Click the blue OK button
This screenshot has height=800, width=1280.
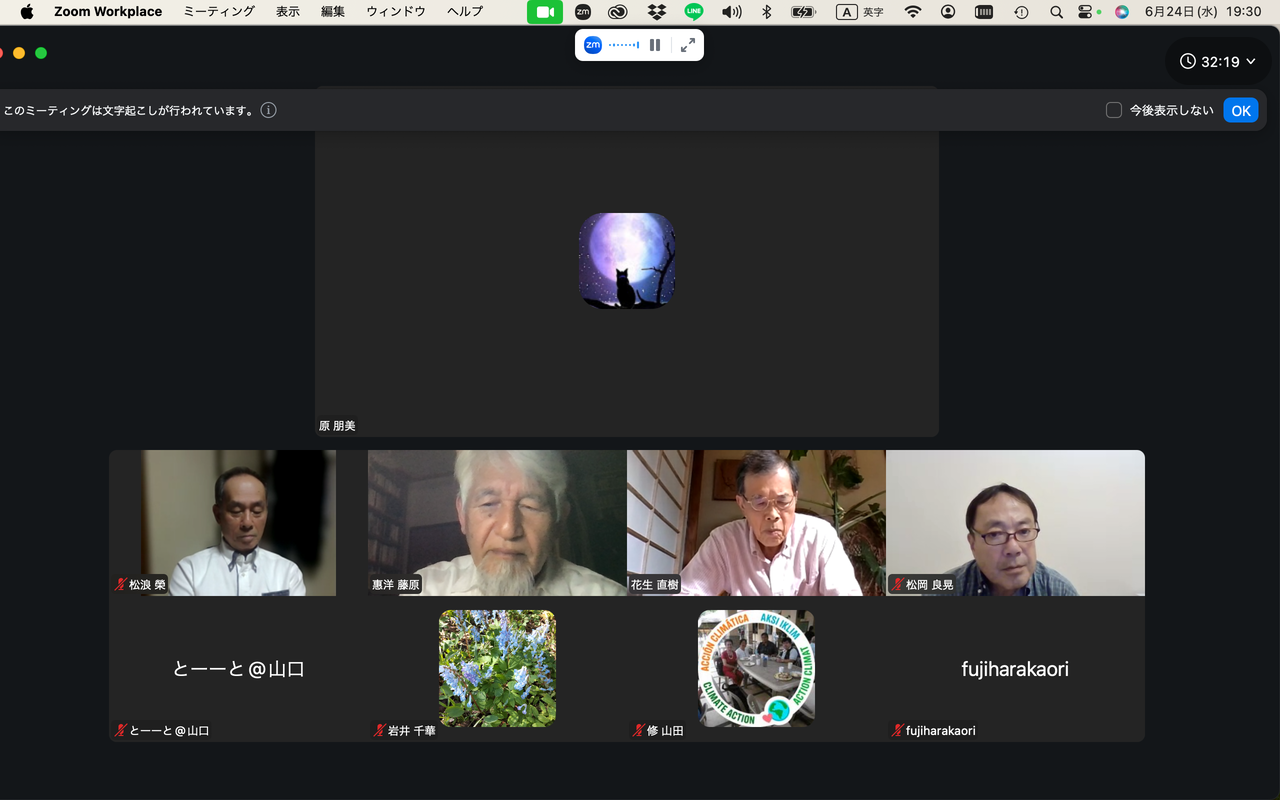(x=1241, y=110)
